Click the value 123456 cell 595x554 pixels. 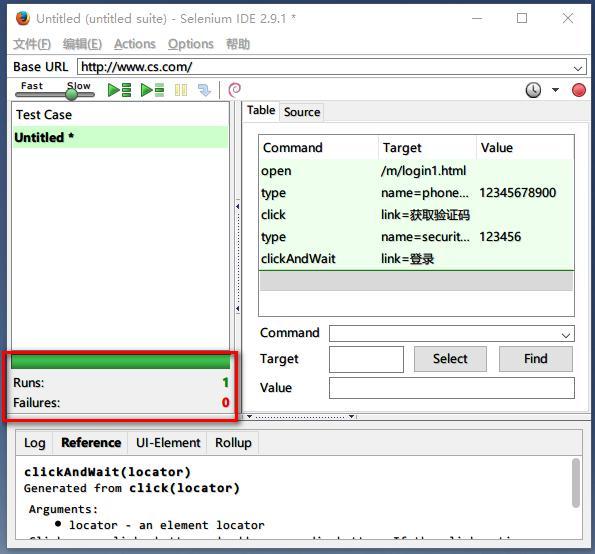point(500,237)
